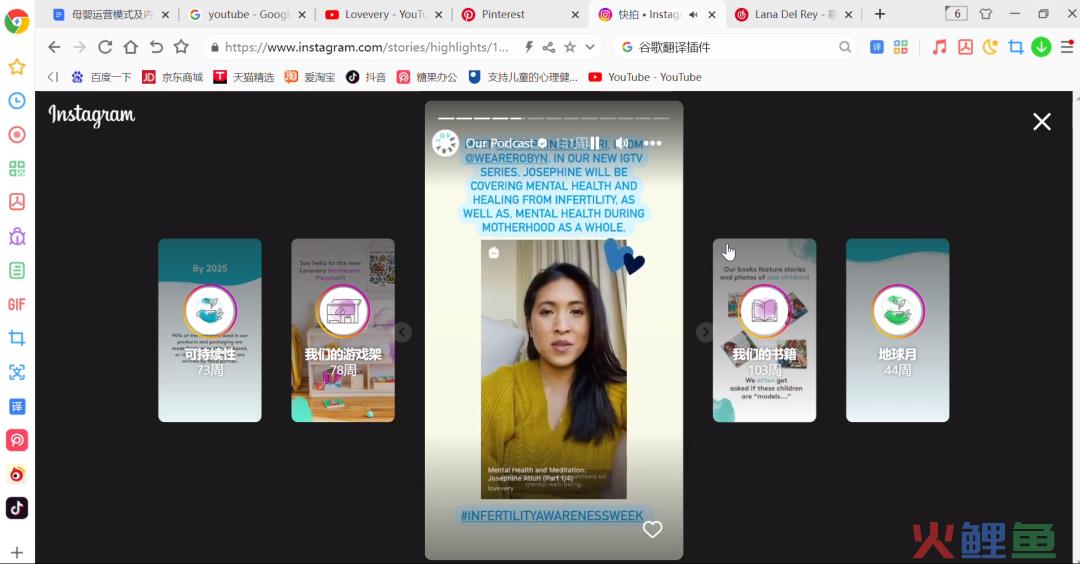The image size is (1080, 564).
Task: Click the browser forward arrow
Action: pyautogui.click(x=80, y=47)
